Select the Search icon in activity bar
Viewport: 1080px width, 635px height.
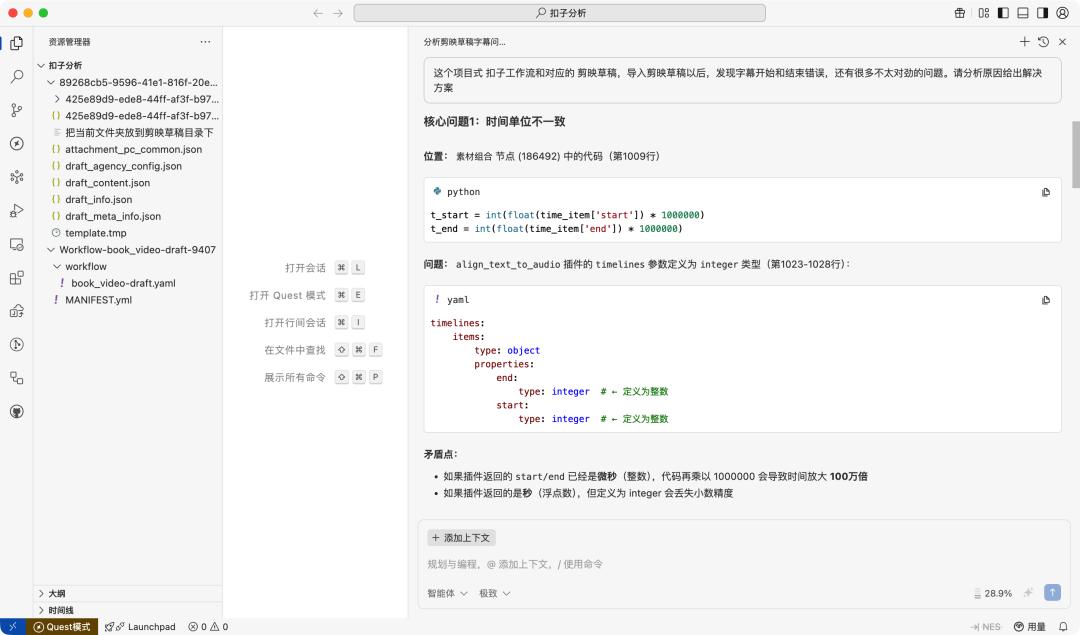pos(15,76)
